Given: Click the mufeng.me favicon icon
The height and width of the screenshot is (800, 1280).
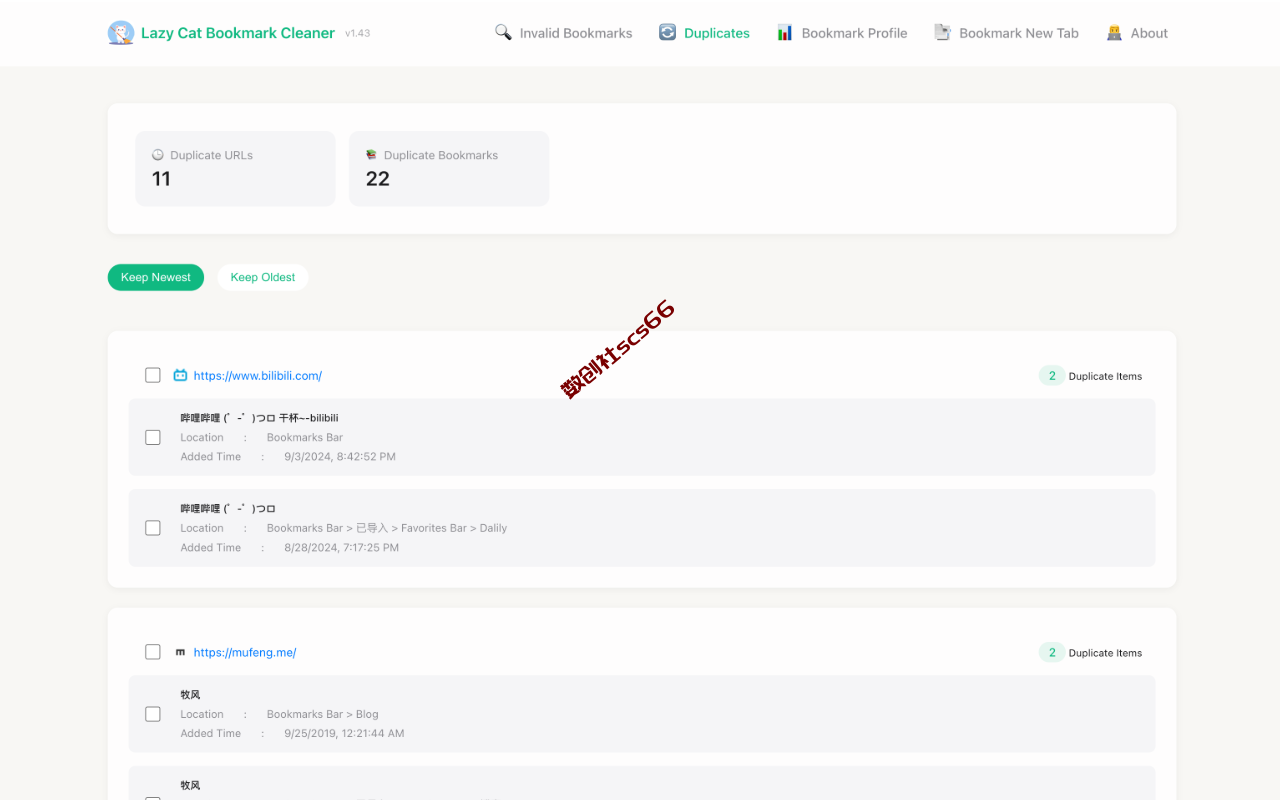Looking at the screenshot, I should pos(180,652).
